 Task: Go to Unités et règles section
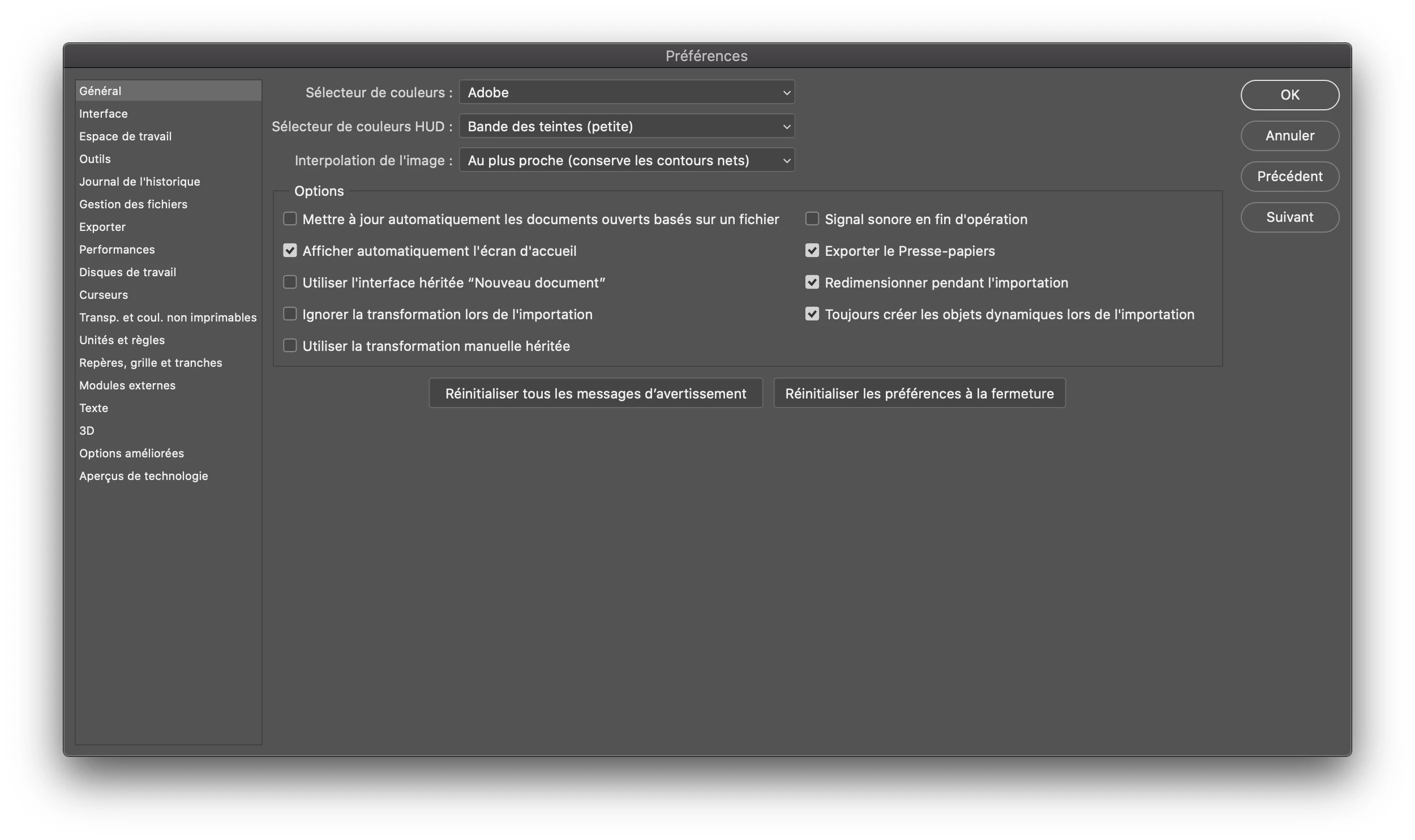[122, 340]
